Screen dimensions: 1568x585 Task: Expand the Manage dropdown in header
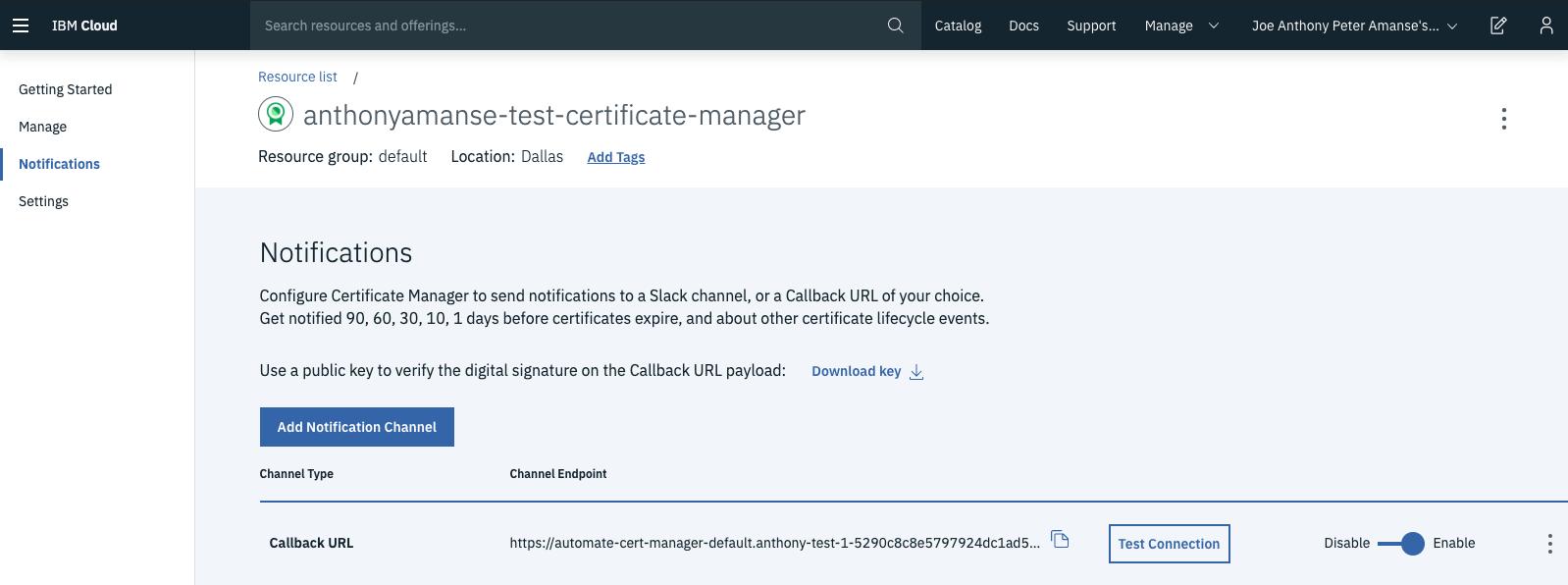click(1181, 26)
